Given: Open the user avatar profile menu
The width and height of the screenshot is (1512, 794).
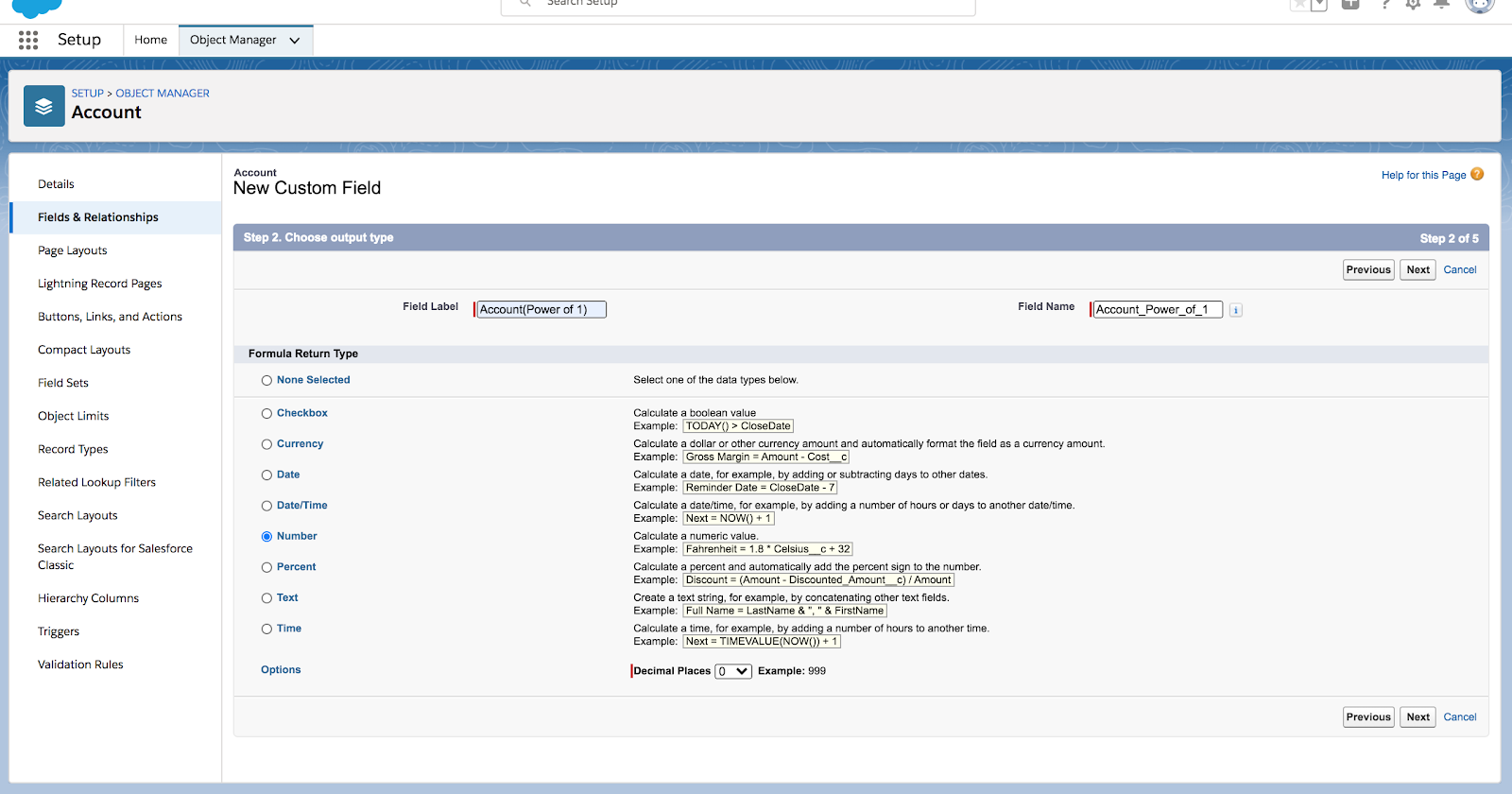Looking at the screenshot, I should (1479, 4).
